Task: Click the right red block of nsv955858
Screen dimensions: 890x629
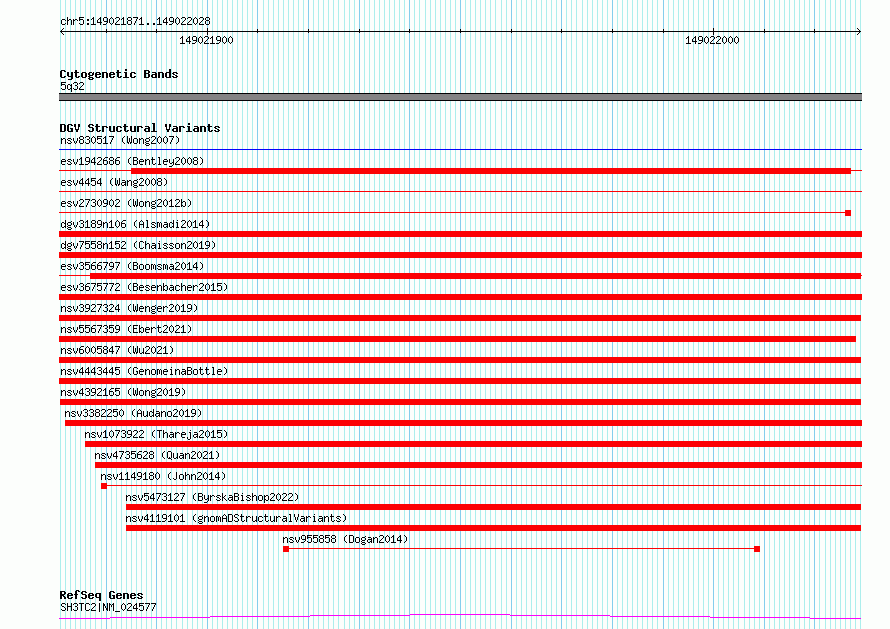Action: point(757,549)
